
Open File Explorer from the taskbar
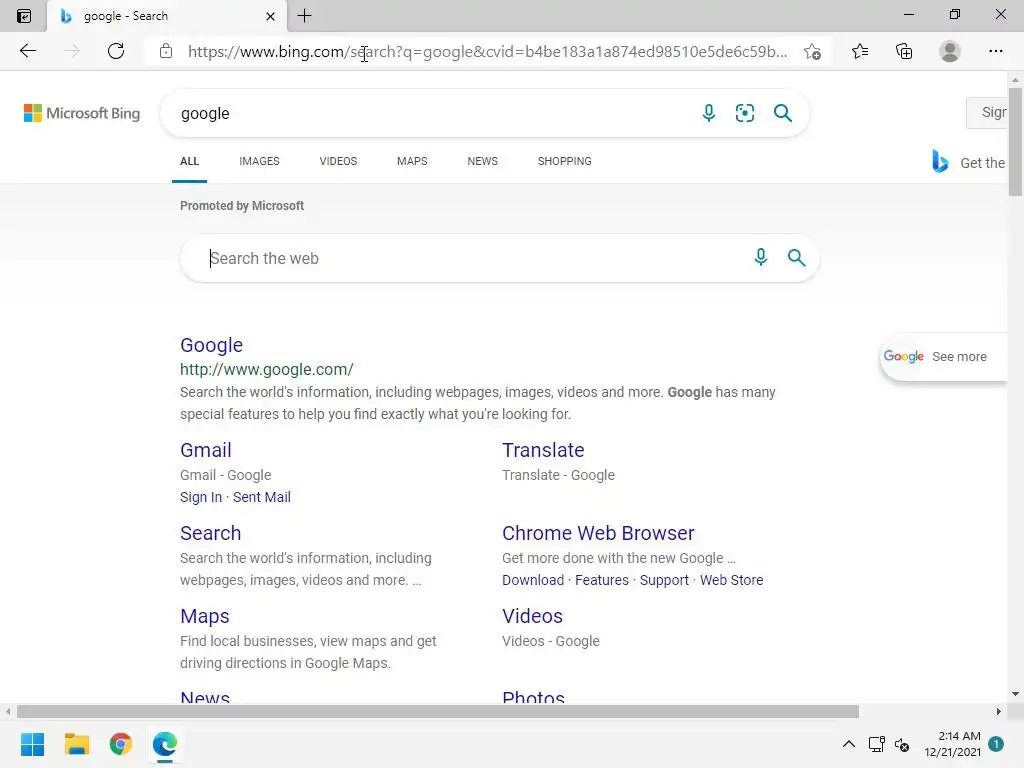[76, 744]
